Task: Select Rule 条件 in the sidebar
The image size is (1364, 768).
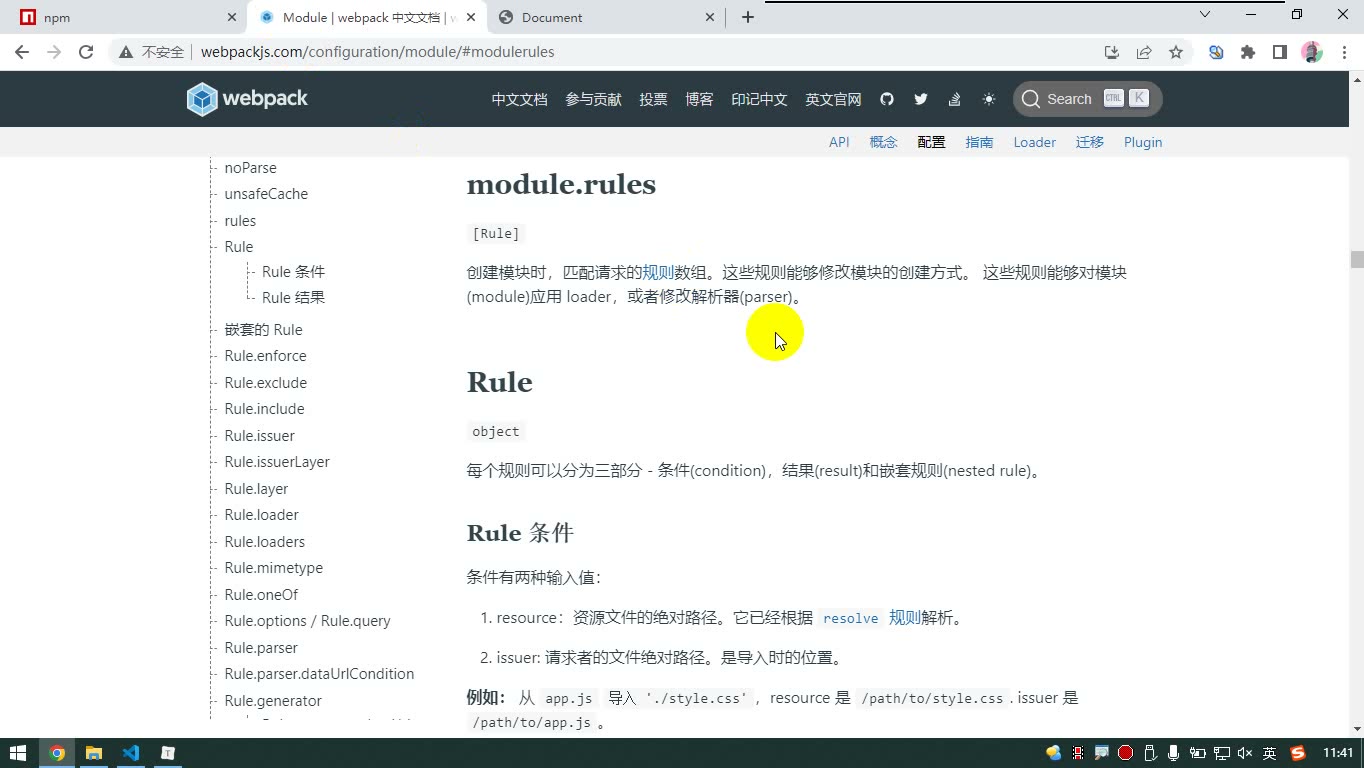Action: [293, 272]
